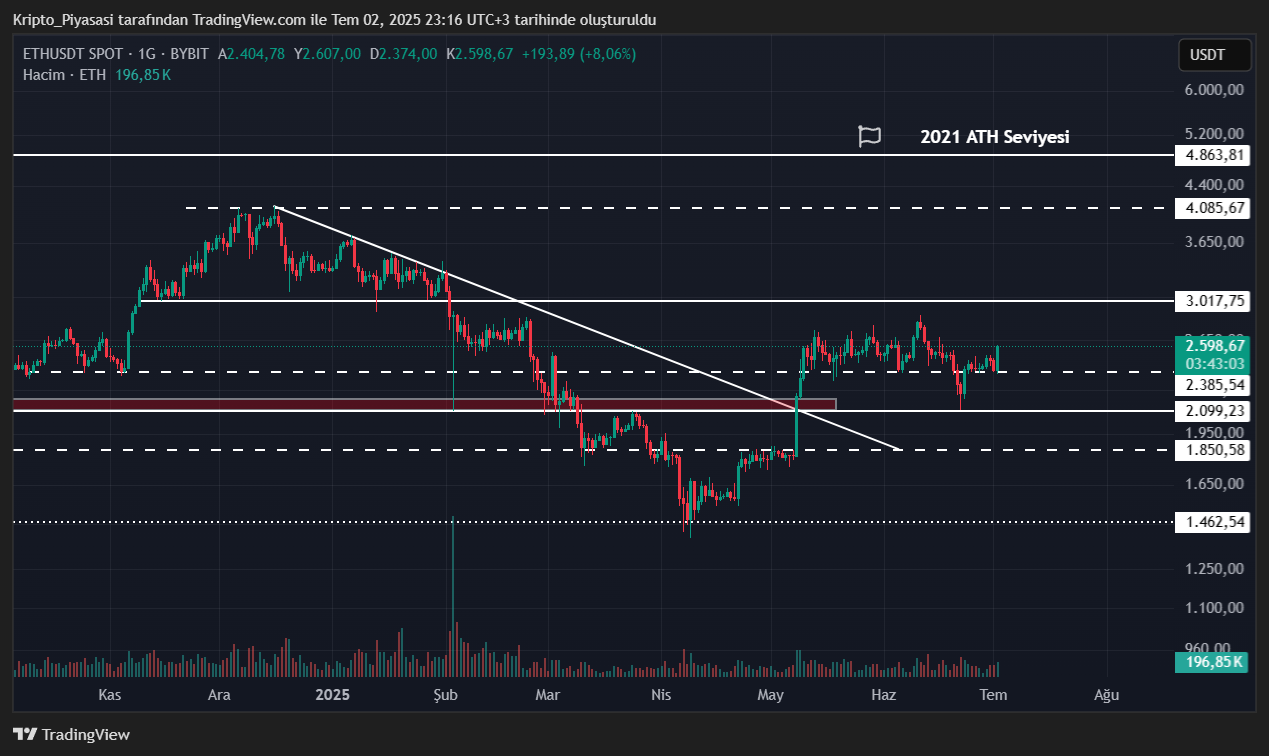The image size is (1269, 756).
Task: Click the 4.085,67 price level label
Action: (1211, 208)
